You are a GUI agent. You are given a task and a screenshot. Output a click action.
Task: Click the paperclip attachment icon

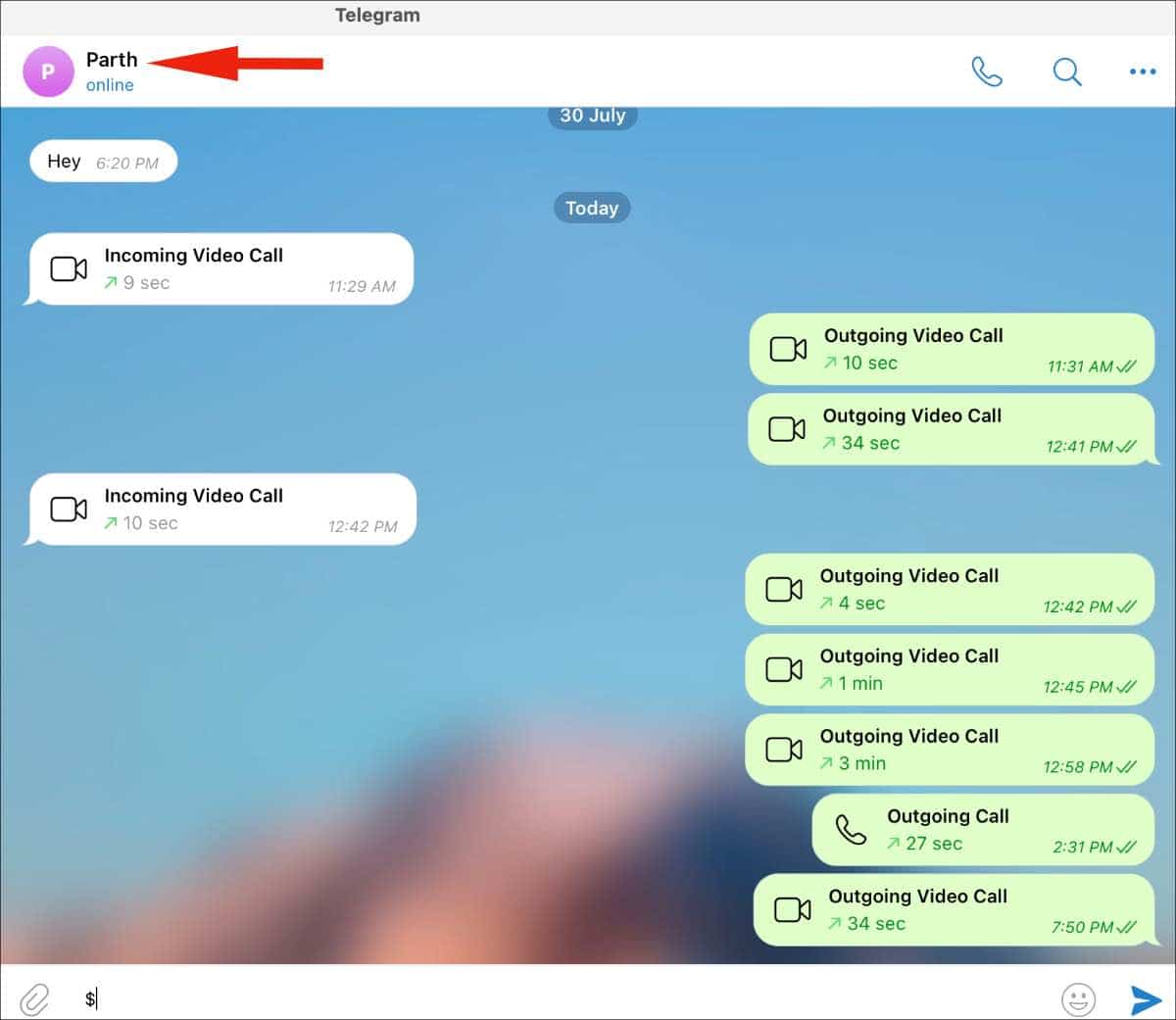(x=34, y=998)
